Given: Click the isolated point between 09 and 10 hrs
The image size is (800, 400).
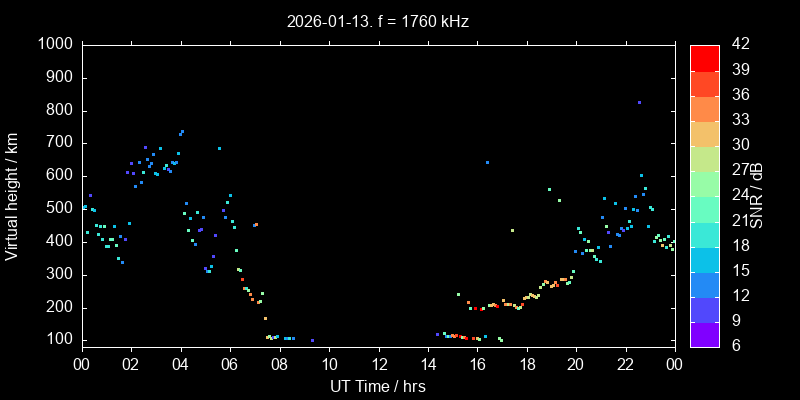Looking at the screenshot, I should [x=312, y=340].
